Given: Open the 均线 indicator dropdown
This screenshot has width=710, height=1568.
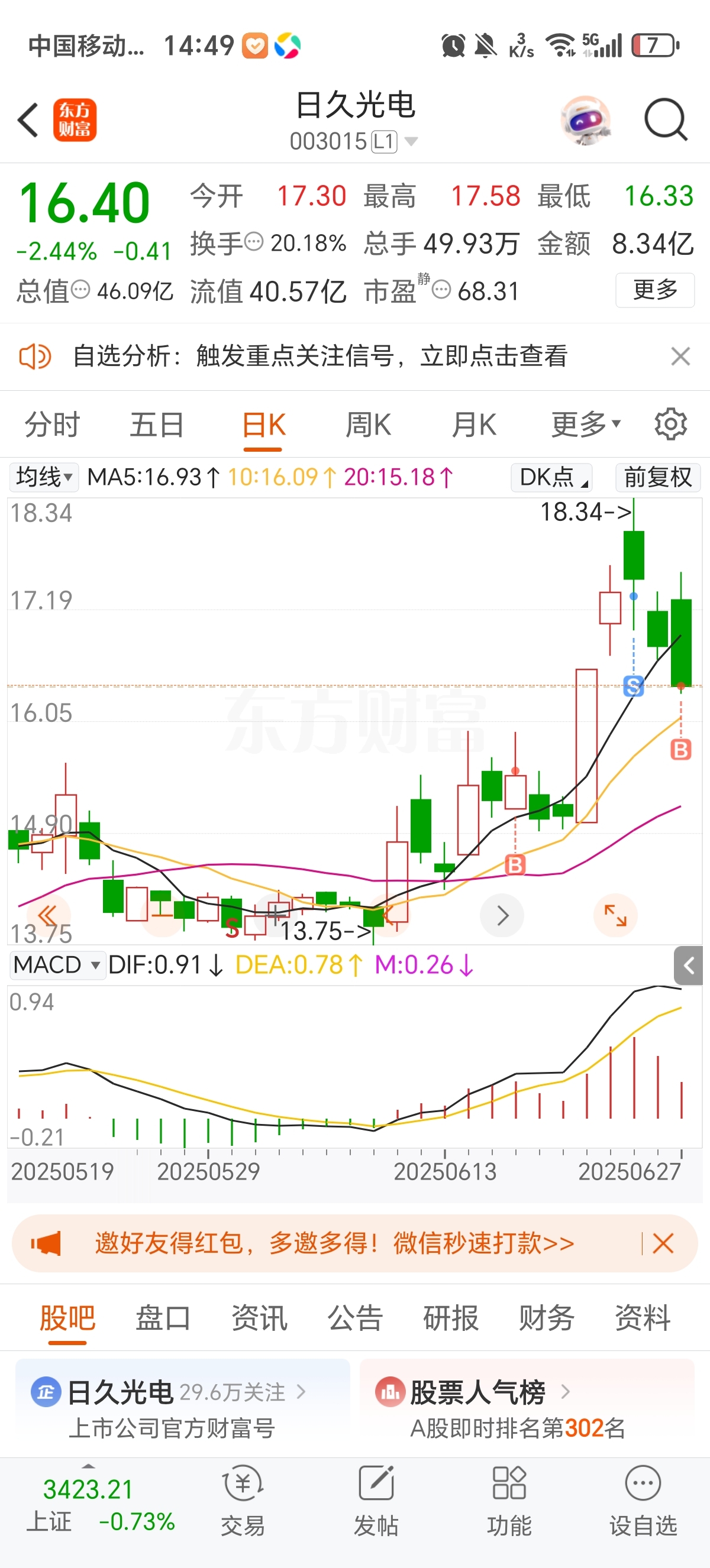Looking at the screenshot, I should point(44,477).
